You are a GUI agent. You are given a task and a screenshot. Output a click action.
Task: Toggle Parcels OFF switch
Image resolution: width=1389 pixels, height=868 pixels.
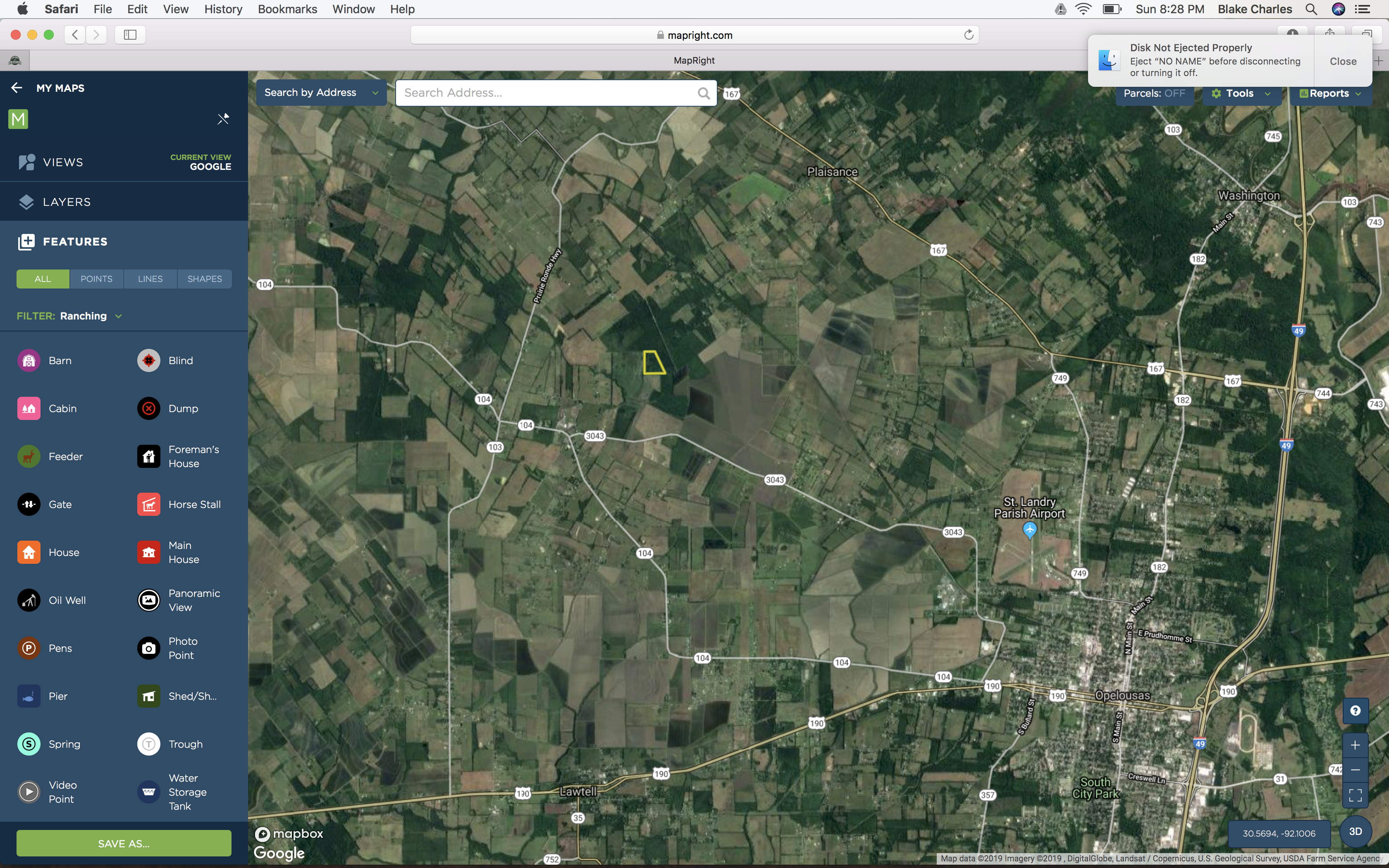tap(1154, 93)
